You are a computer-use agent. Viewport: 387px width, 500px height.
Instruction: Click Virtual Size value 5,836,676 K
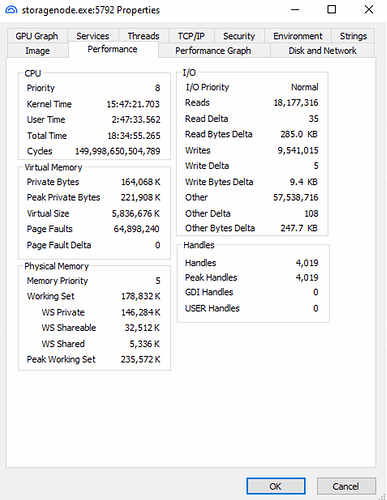click(x=136, y=213)
